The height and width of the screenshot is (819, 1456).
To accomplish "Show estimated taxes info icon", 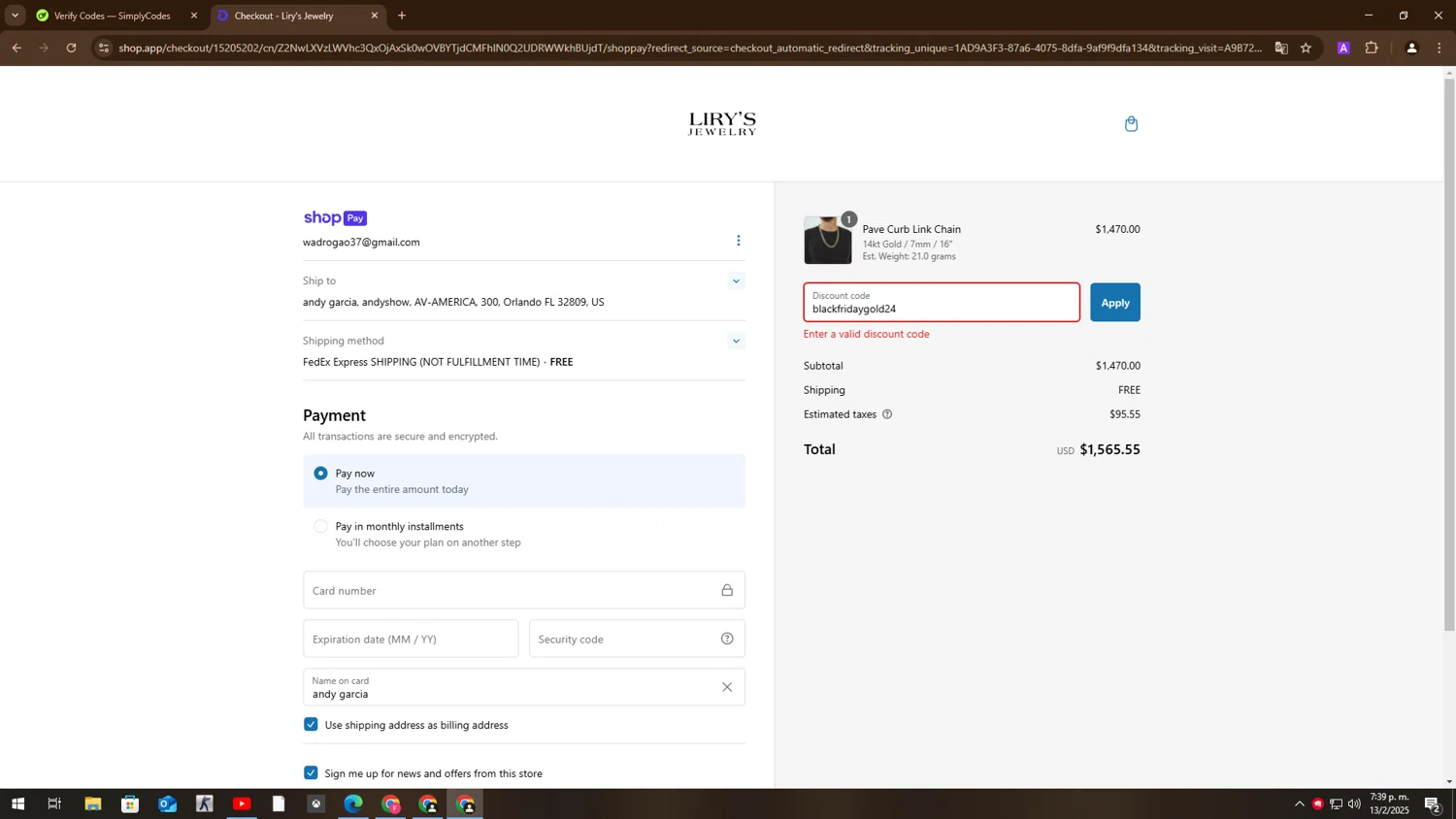I will point(887,414).
